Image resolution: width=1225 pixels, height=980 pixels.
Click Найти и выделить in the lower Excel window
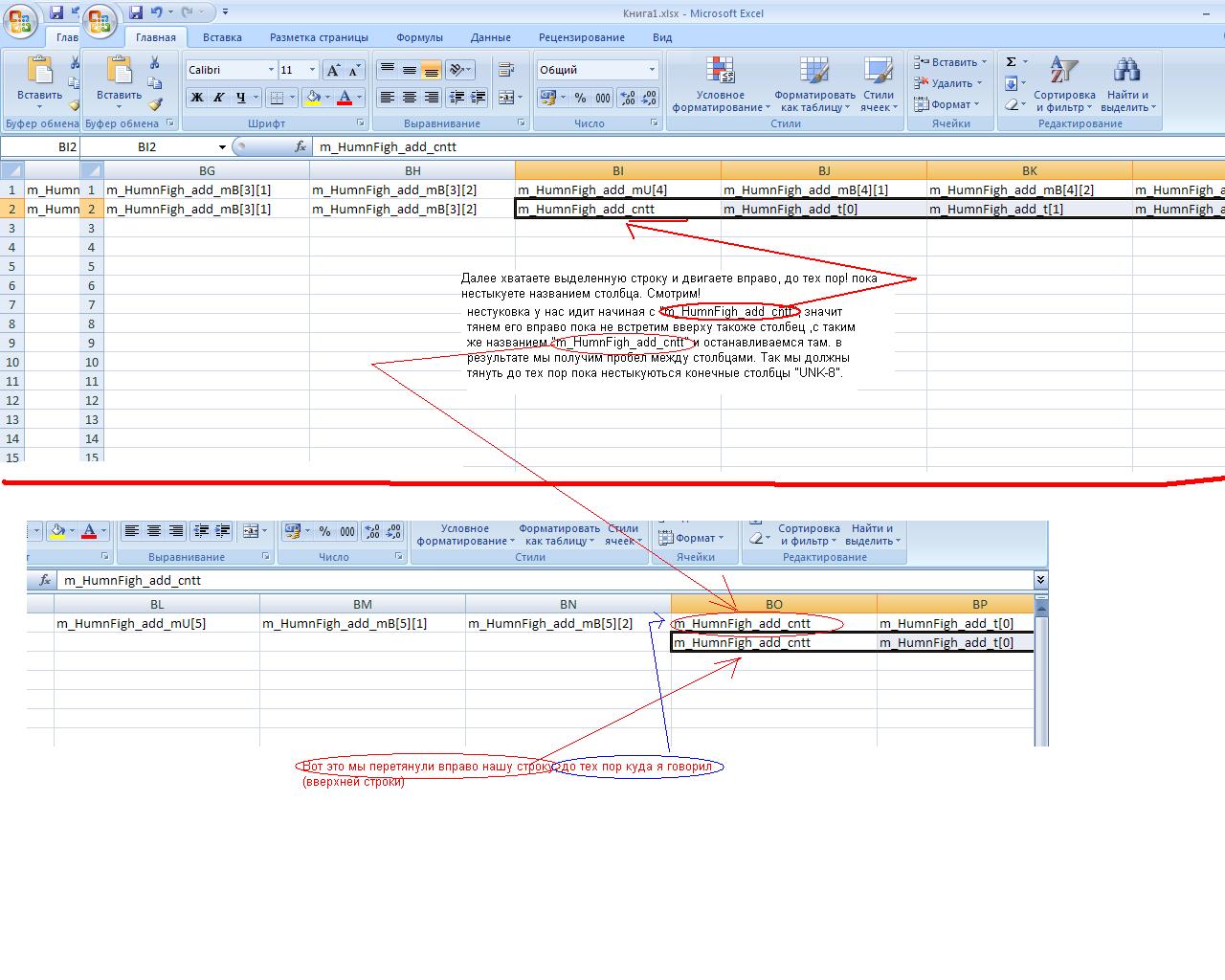pyautogui.click(x=872, y=534)
